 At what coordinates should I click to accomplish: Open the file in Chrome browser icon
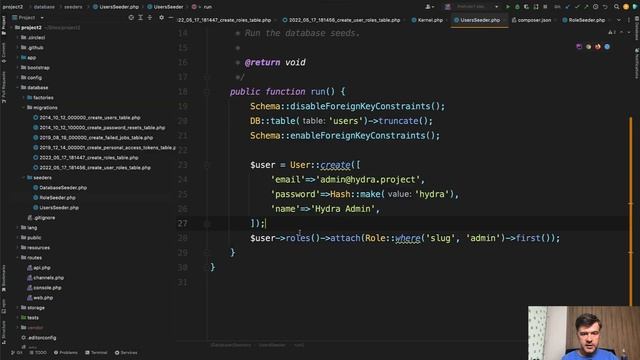click(x=588, y=47)
